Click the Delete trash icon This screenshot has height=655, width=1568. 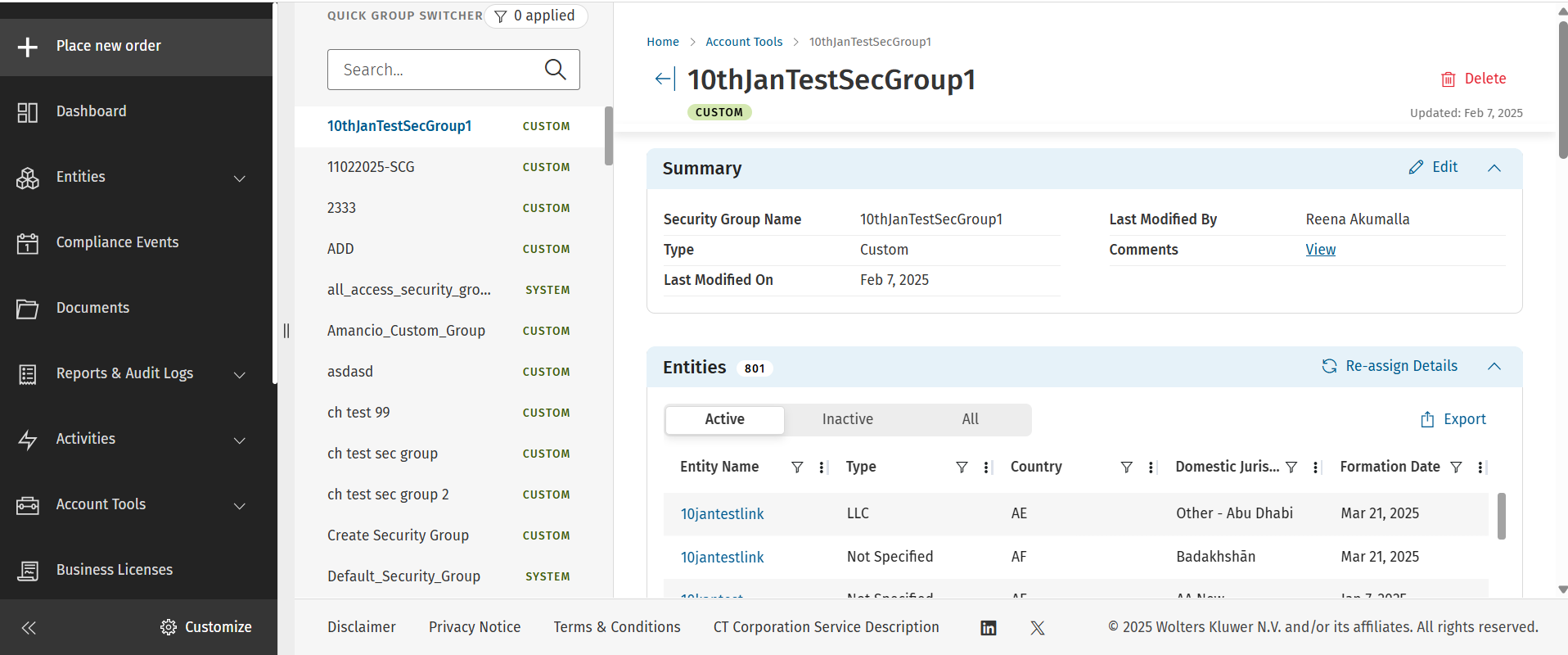(x=1449, y=79)
